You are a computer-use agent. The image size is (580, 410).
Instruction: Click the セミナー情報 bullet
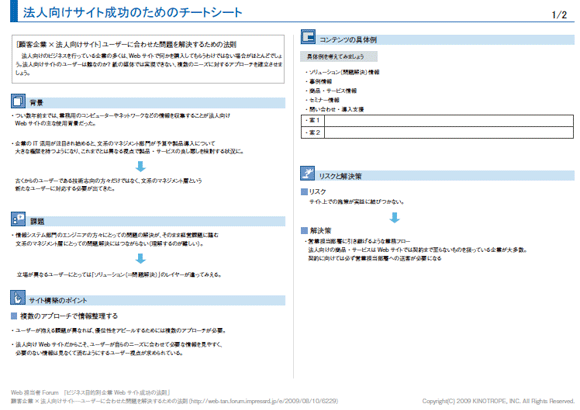pos(322,100)
